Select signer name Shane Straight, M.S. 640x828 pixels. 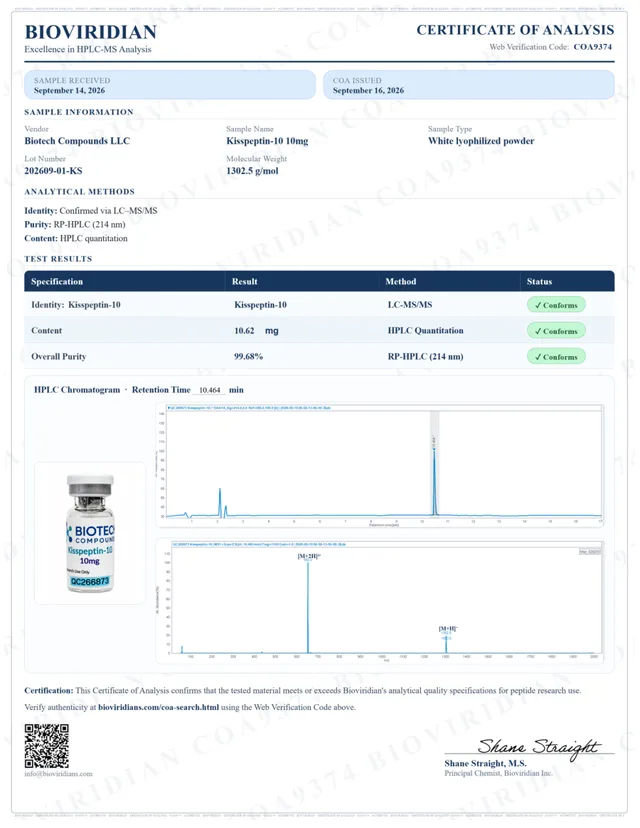(x=485, y=763)
